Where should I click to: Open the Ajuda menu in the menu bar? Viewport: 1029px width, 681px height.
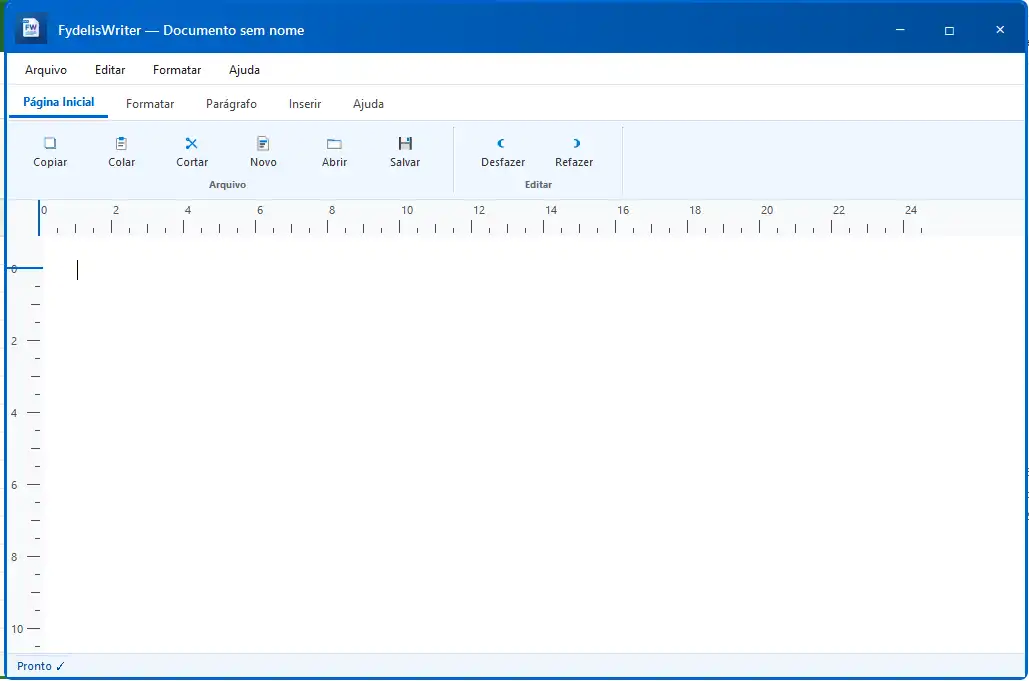(244, 70)
